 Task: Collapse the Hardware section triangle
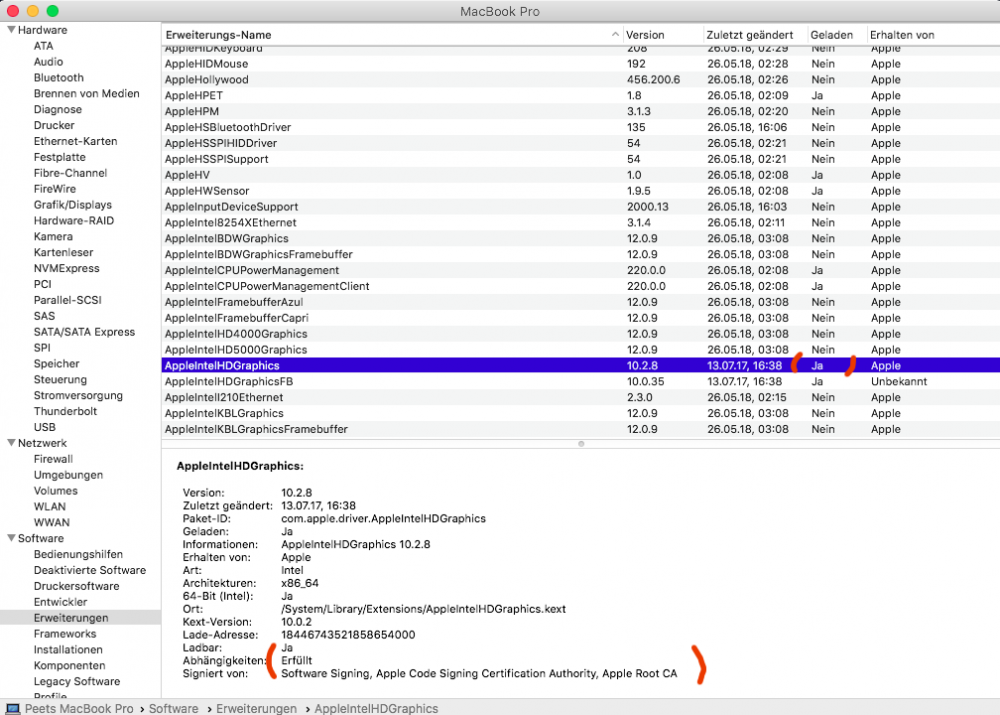pos(11,29)
